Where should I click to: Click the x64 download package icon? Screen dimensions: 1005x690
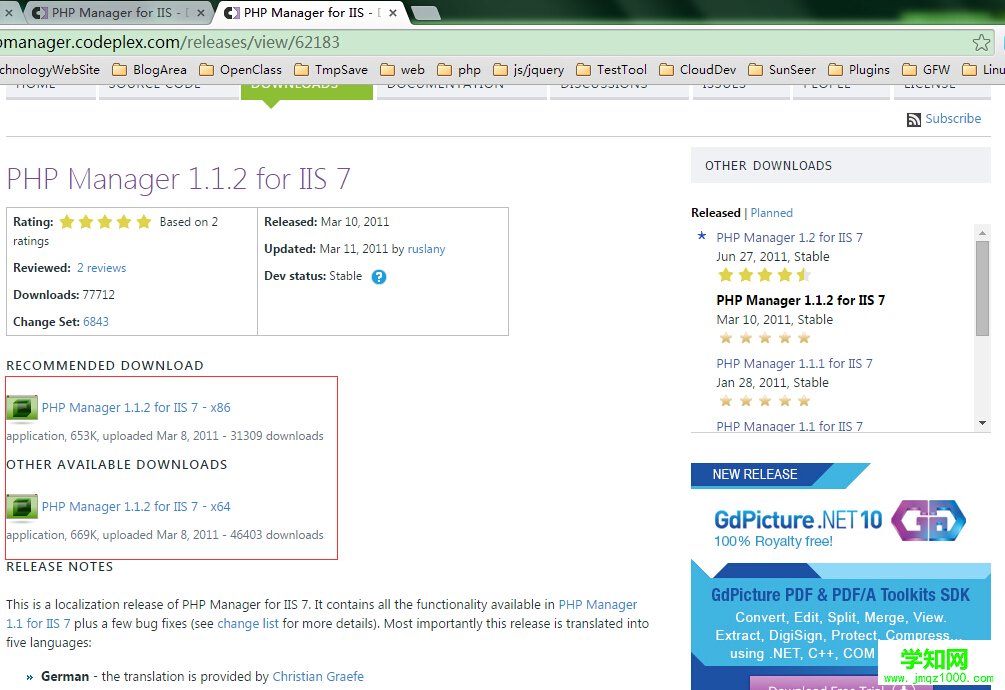coord(22,507)
